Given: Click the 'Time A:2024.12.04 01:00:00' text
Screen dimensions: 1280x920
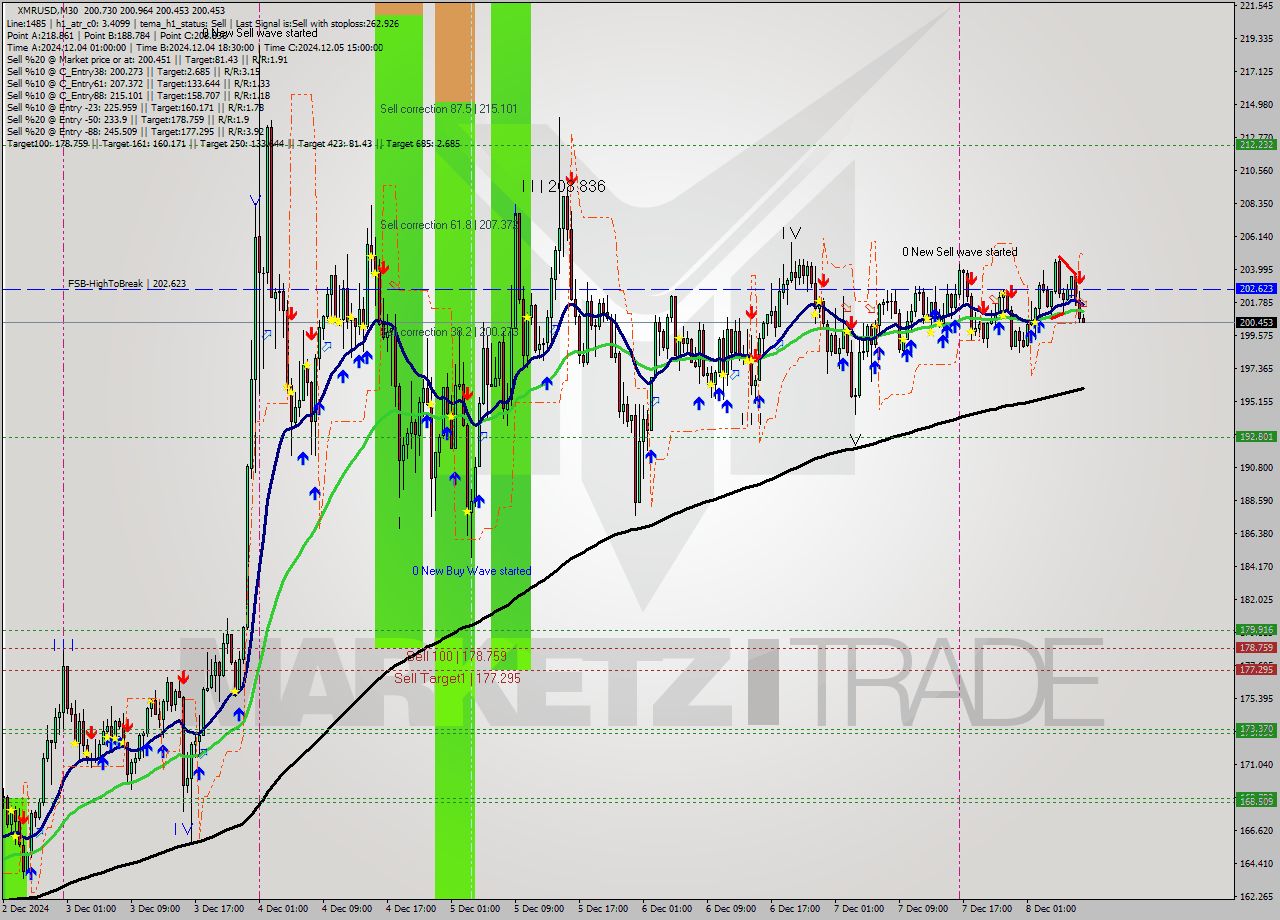Looking at the screenshot, I should [66, 47].
